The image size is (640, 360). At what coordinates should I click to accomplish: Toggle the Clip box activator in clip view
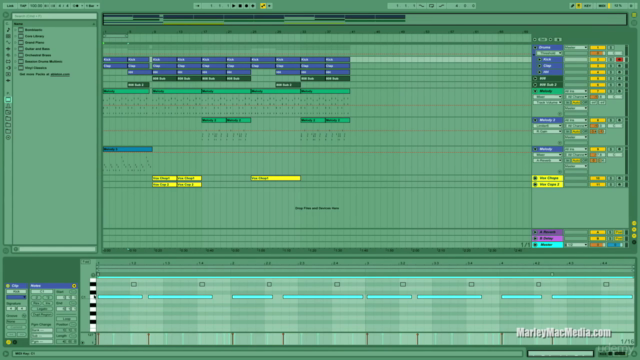[x=8, y=286]
